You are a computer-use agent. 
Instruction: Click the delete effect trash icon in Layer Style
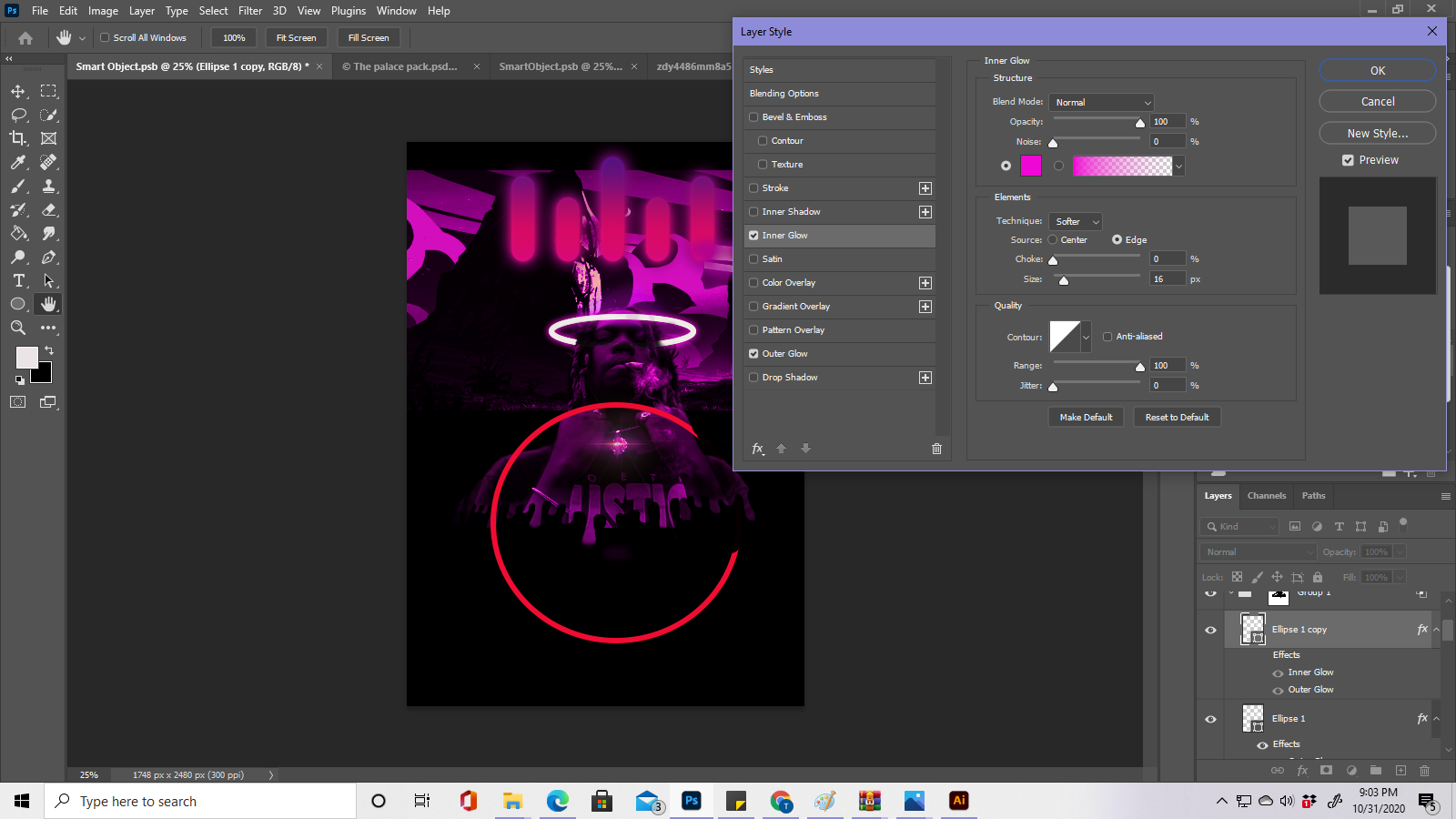click(936, 448)
